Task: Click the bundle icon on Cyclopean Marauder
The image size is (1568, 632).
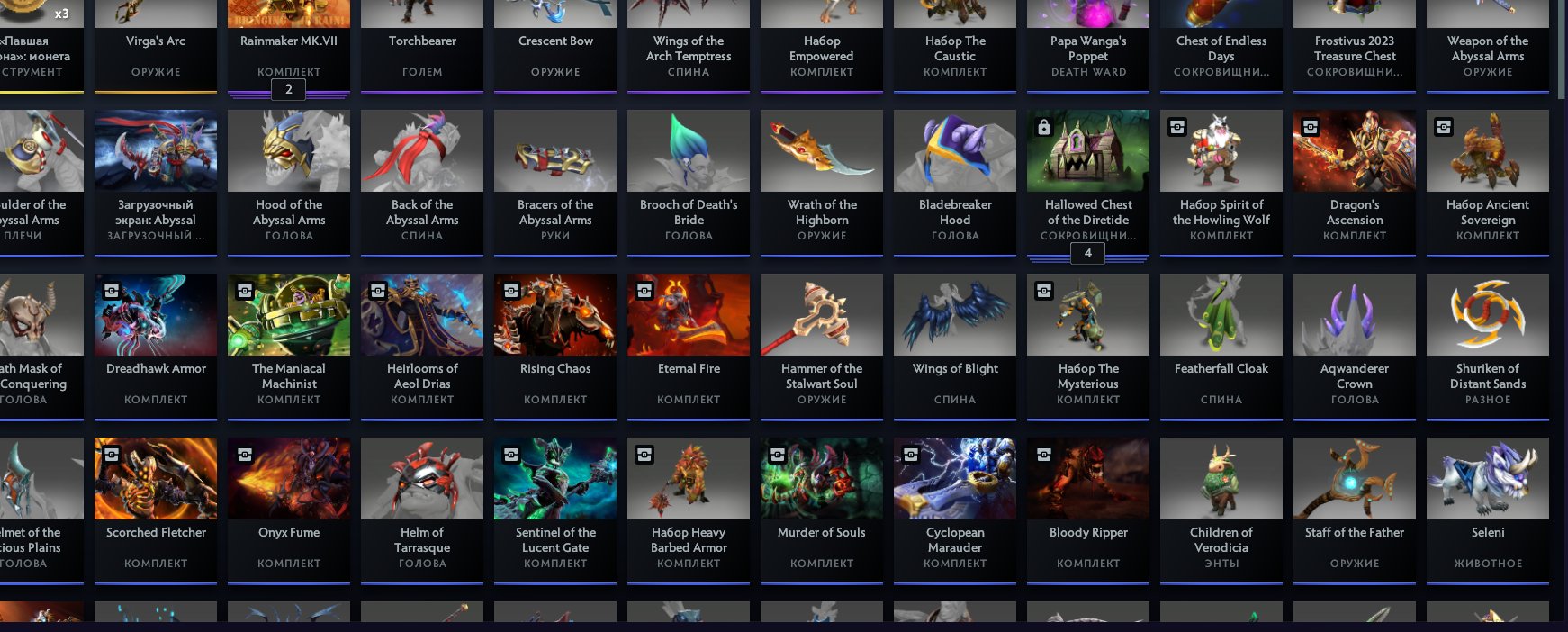Action: coord(910,455)
